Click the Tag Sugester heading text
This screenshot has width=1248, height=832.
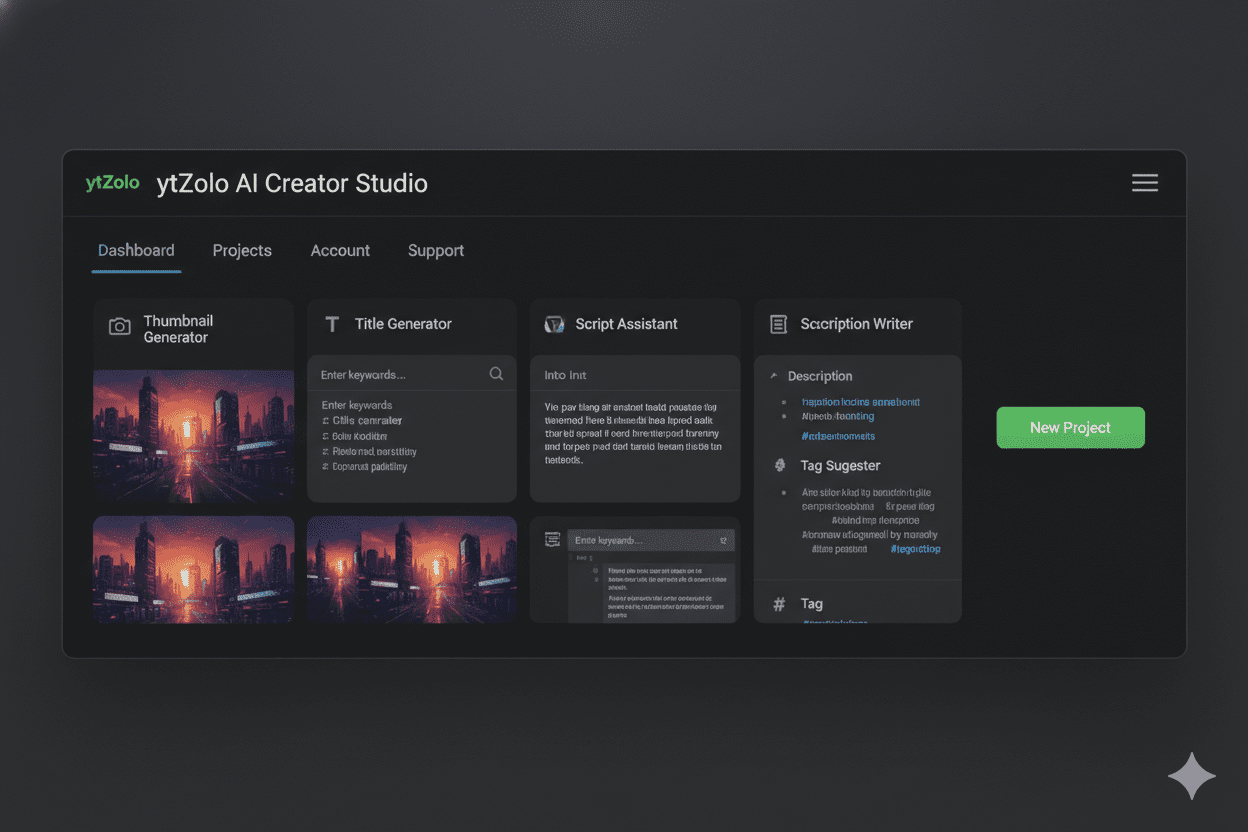[840, 466]
